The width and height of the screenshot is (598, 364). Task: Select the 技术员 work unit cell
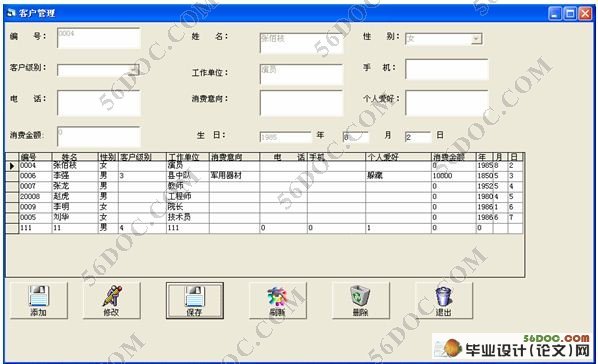point(188,217)
